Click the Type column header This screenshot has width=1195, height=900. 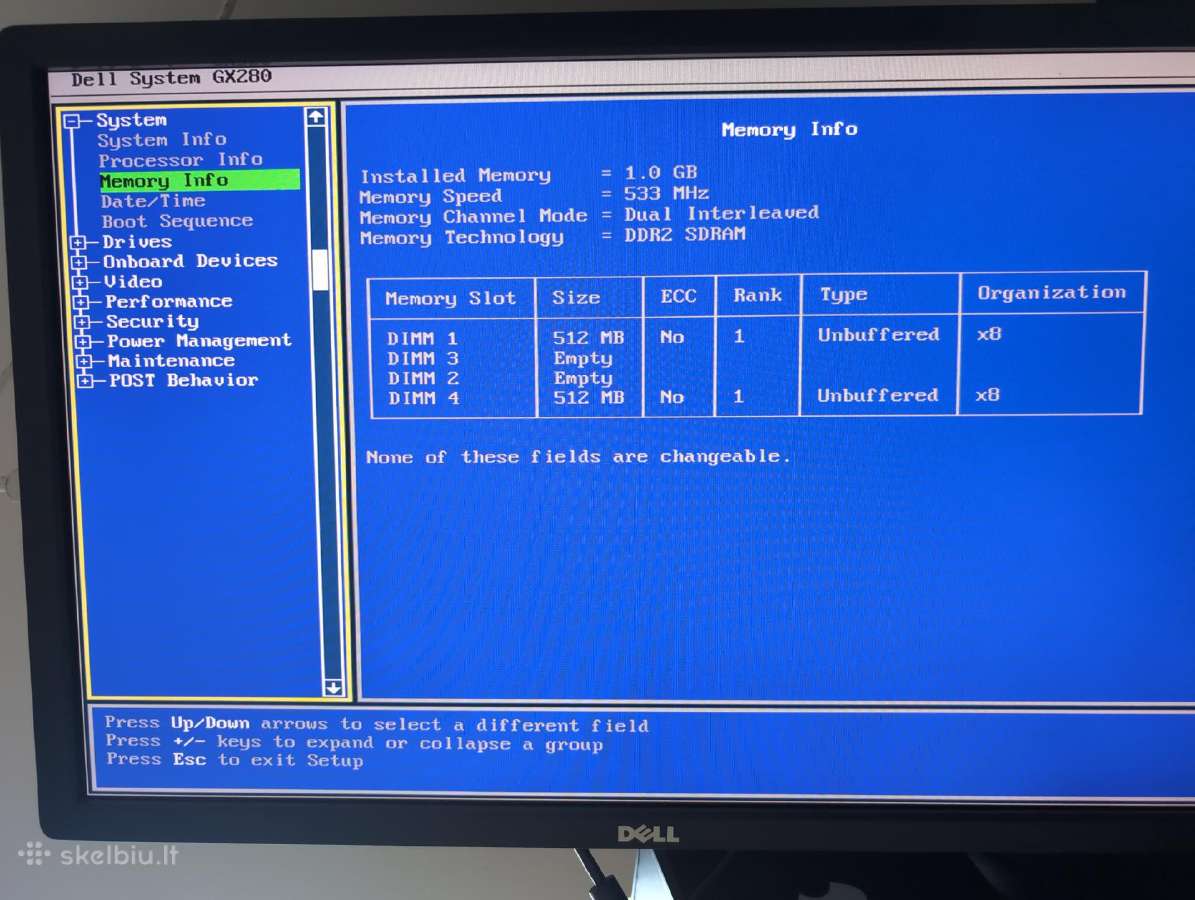click(x=844, y=294)
